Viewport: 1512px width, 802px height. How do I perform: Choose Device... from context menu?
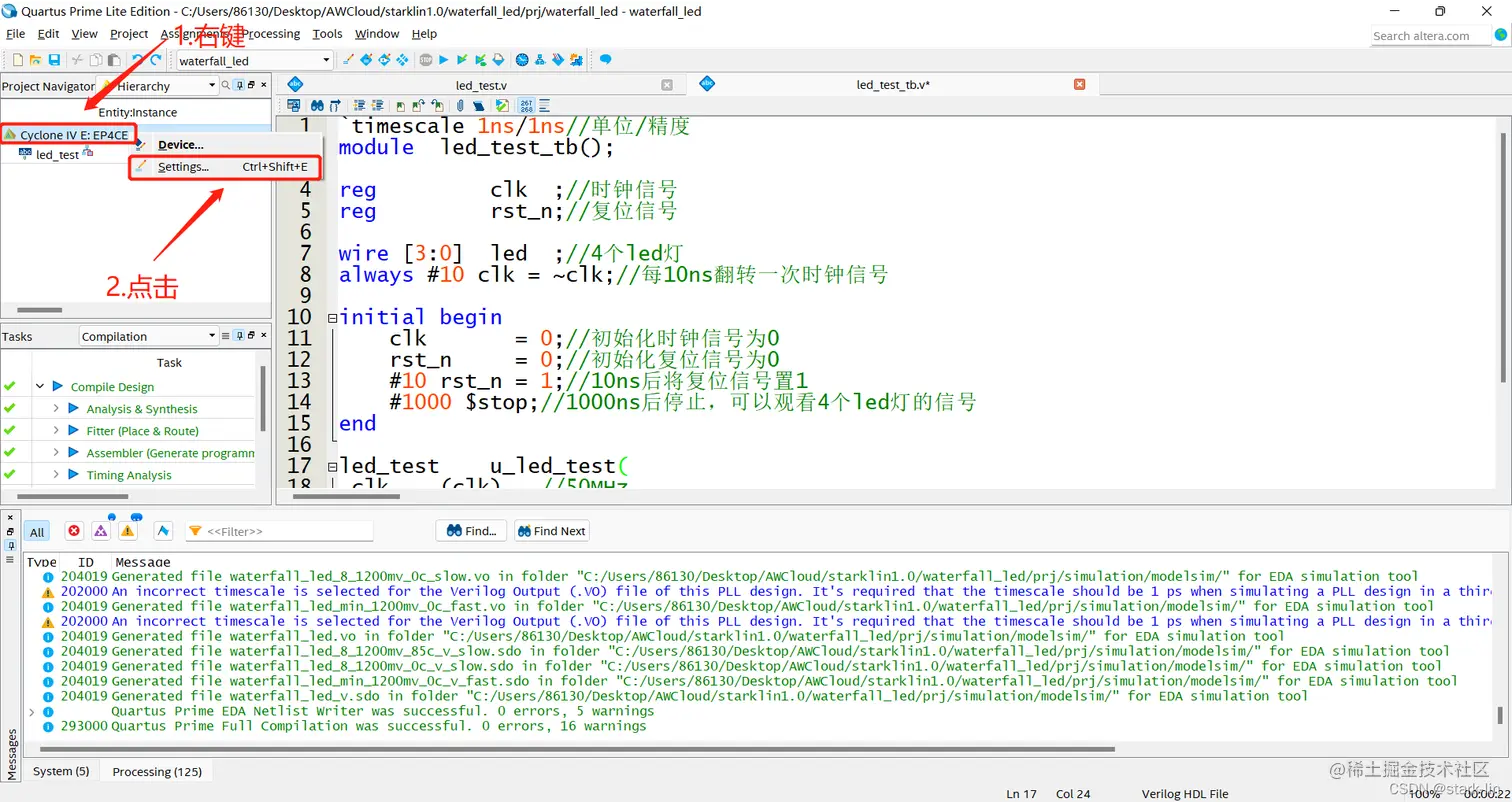click(x=224, y=145)
